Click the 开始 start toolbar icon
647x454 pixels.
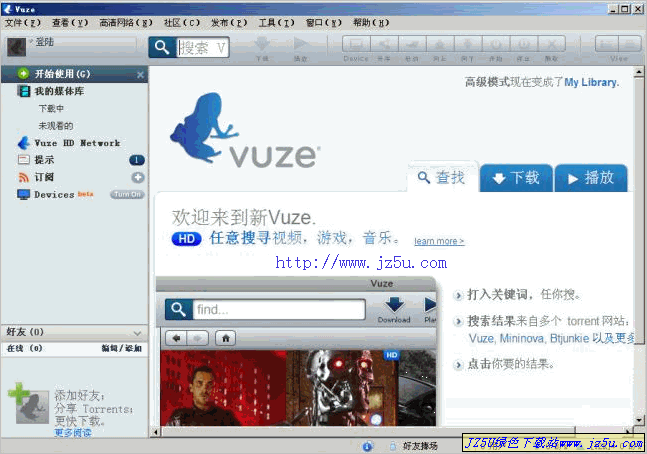496,44
